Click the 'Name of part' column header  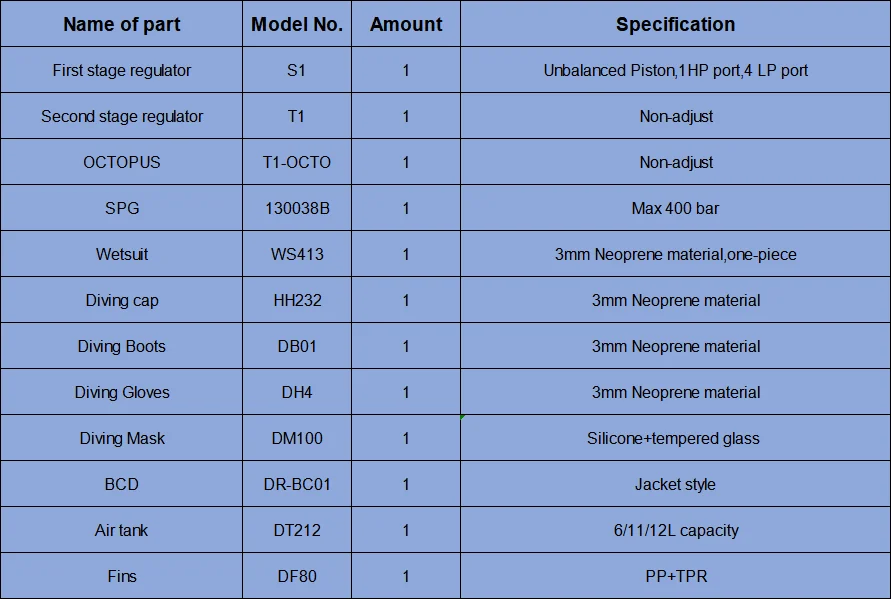[x=122, y=25]
